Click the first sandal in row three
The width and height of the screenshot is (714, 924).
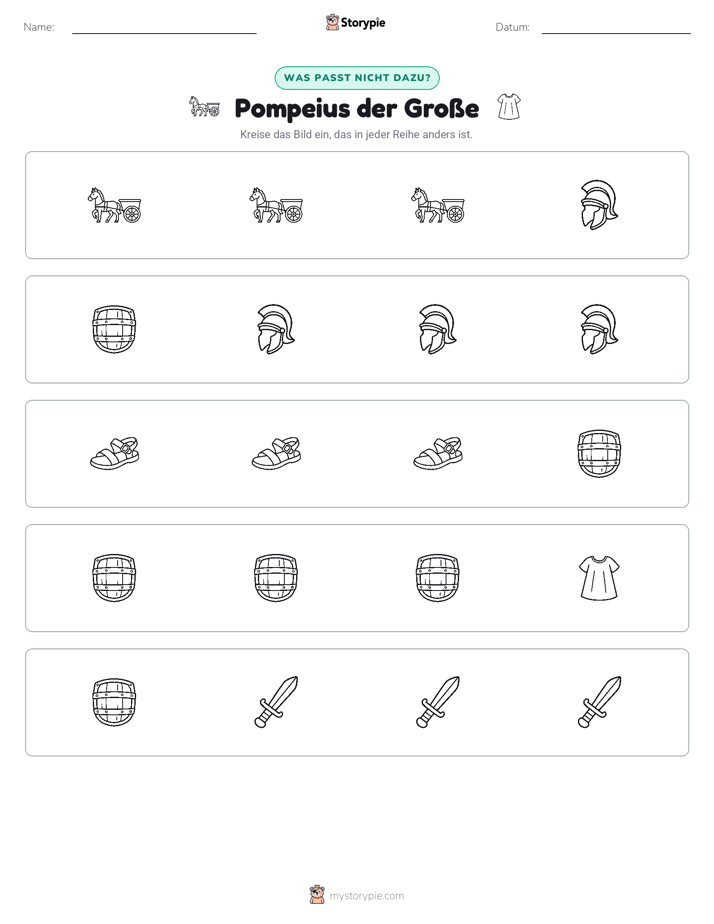tap(114, 453)
